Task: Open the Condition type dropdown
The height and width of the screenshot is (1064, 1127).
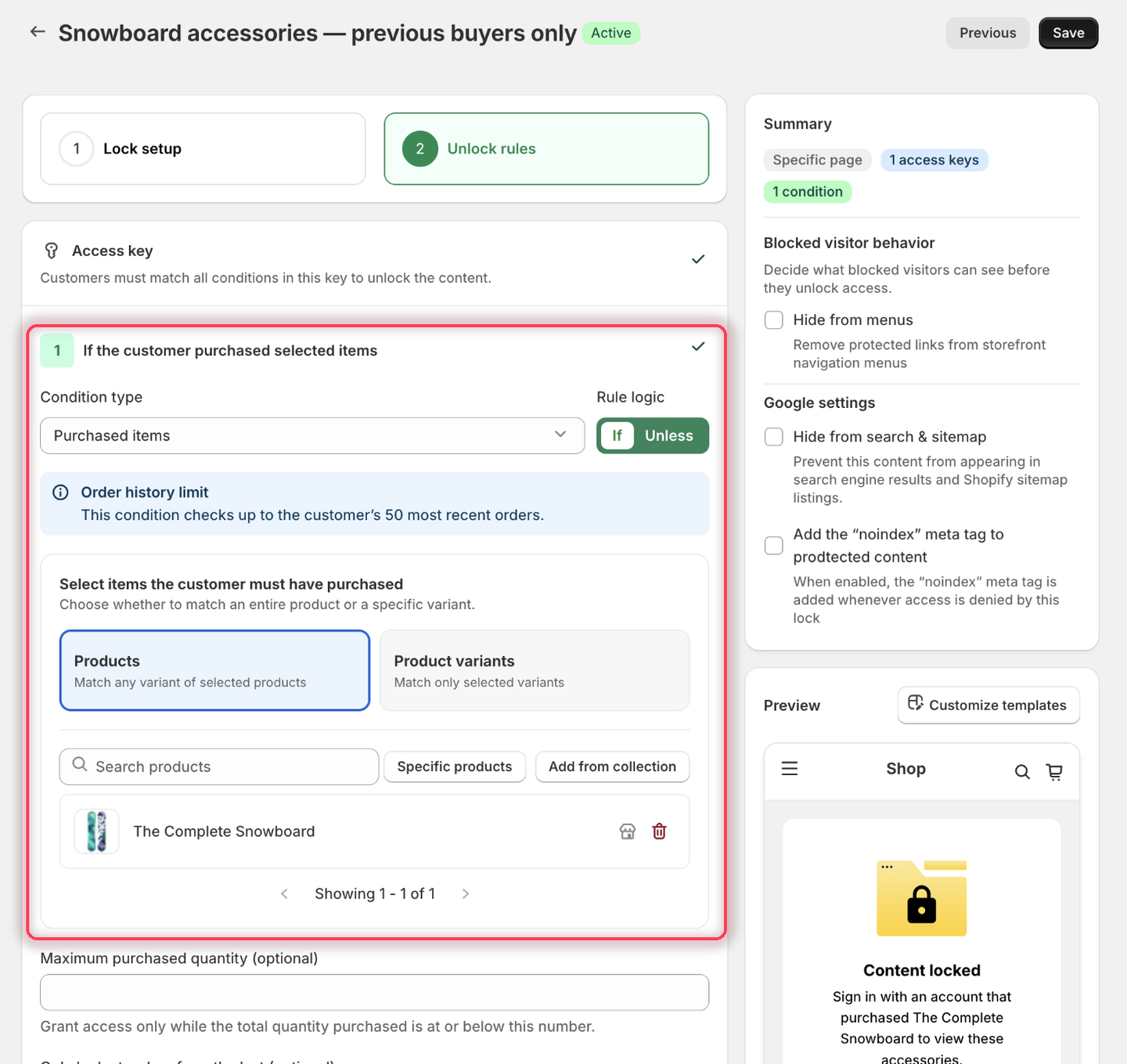Action: point(312,436)
